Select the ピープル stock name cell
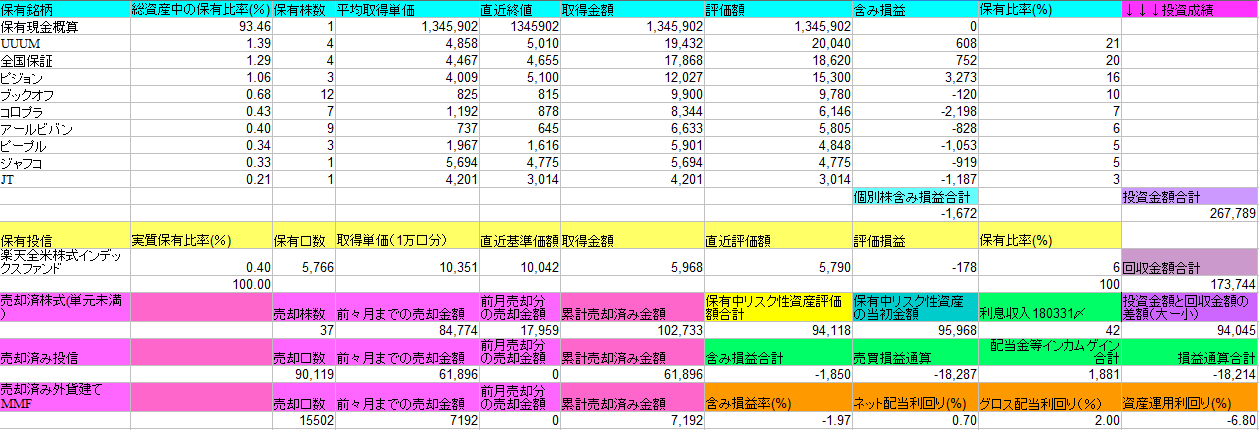 coord(65,146)
